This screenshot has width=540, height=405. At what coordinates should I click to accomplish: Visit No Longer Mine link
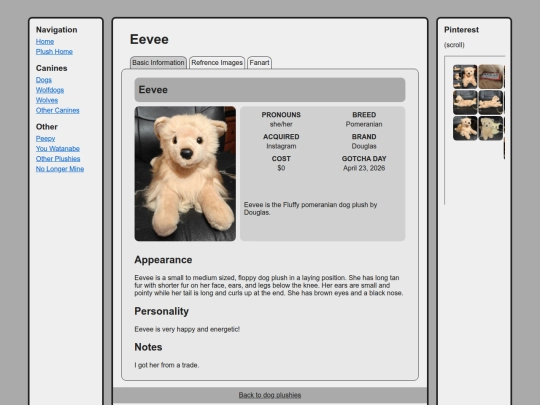(60, 169)
